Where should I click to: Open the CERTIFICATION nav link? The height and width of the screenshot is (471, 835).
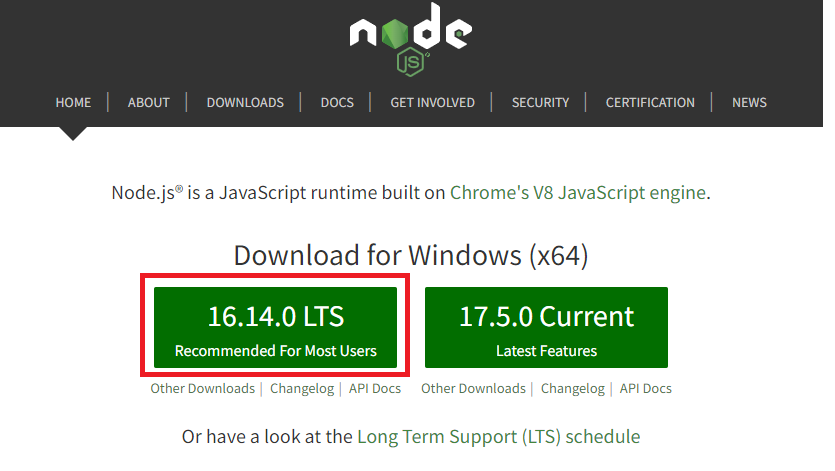[650, 102]
